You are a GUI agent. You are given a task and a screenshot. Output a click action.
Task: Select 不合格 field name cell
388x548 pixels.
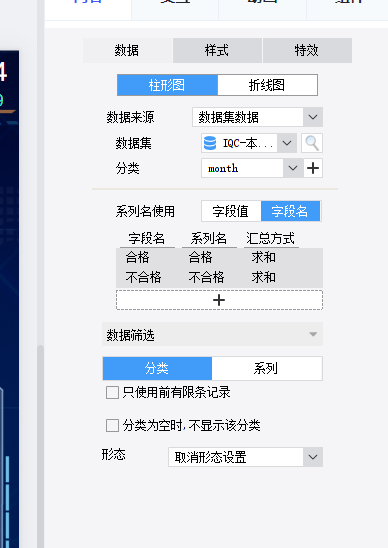143,277
